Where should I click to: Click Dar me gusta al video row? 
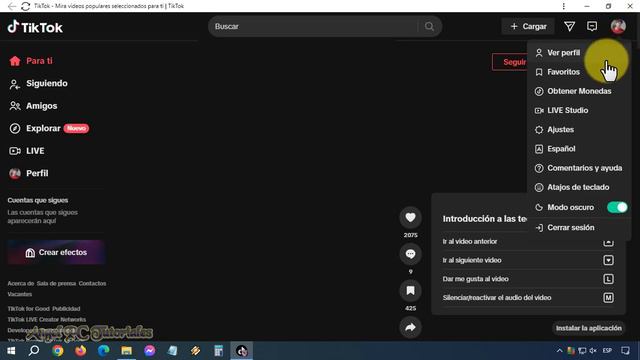[x=528, y=279]
